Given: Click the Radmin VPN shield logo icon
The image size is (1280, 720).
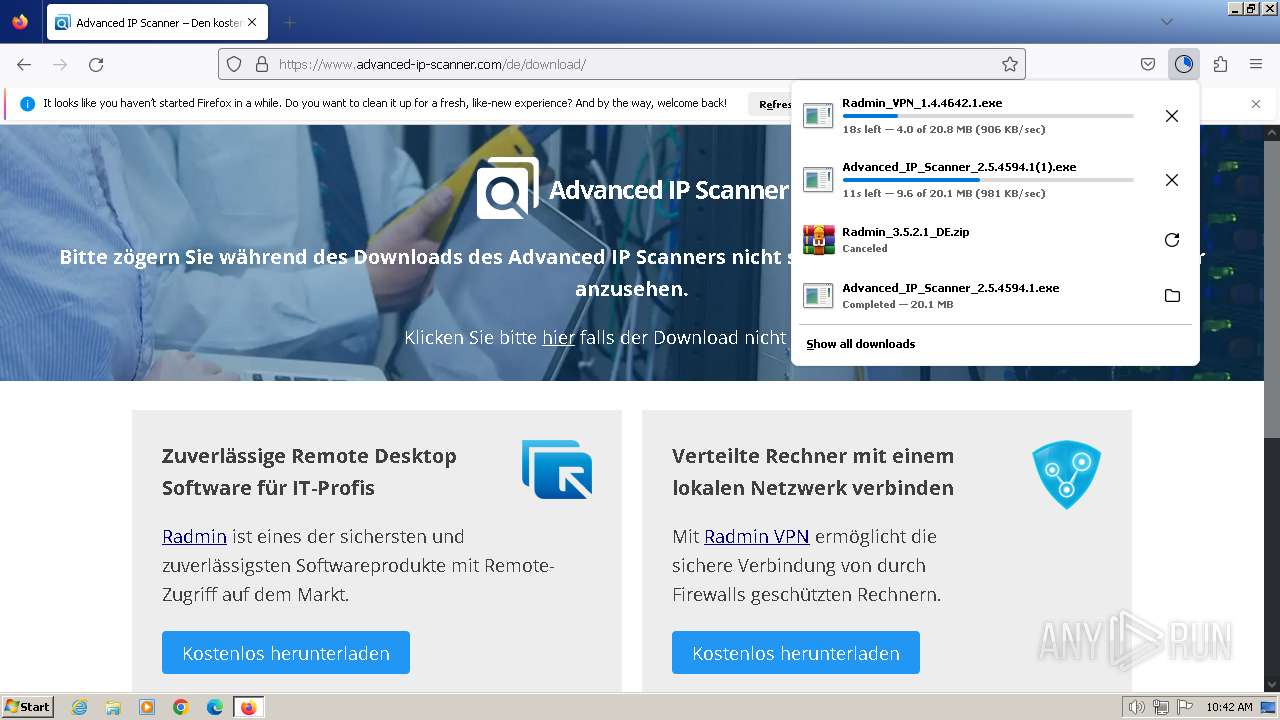Looking at the screenshot, I should [x=1066, y=474].
